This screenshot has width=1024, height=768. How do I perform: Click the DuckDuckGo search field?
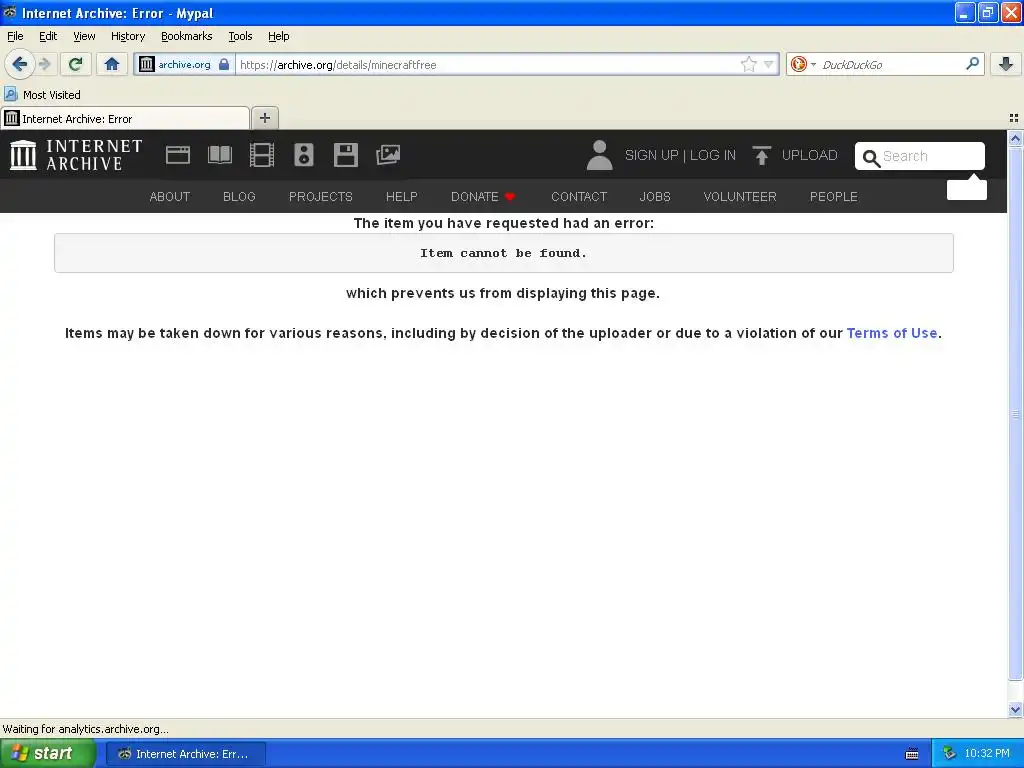891,64
